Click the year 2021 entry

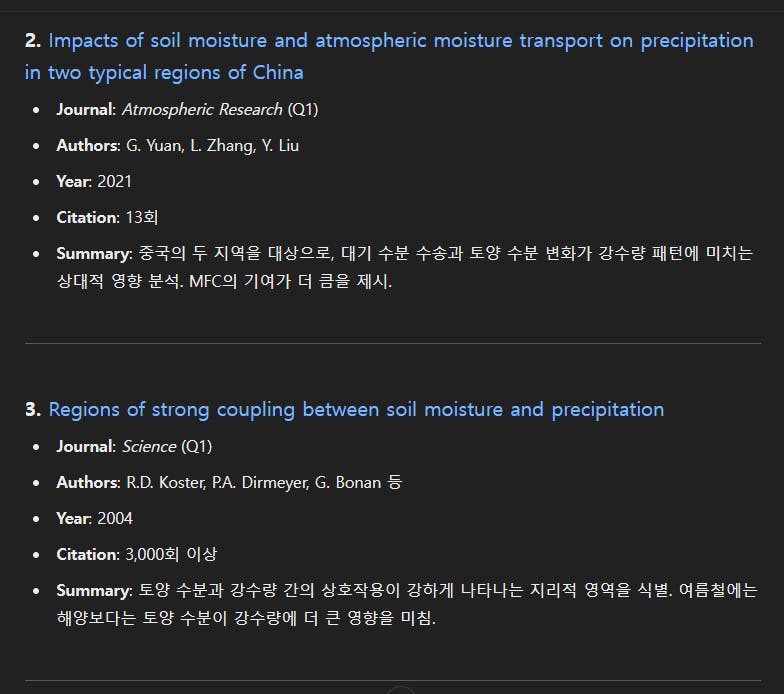pyautogui.click(x=114, y=182)
